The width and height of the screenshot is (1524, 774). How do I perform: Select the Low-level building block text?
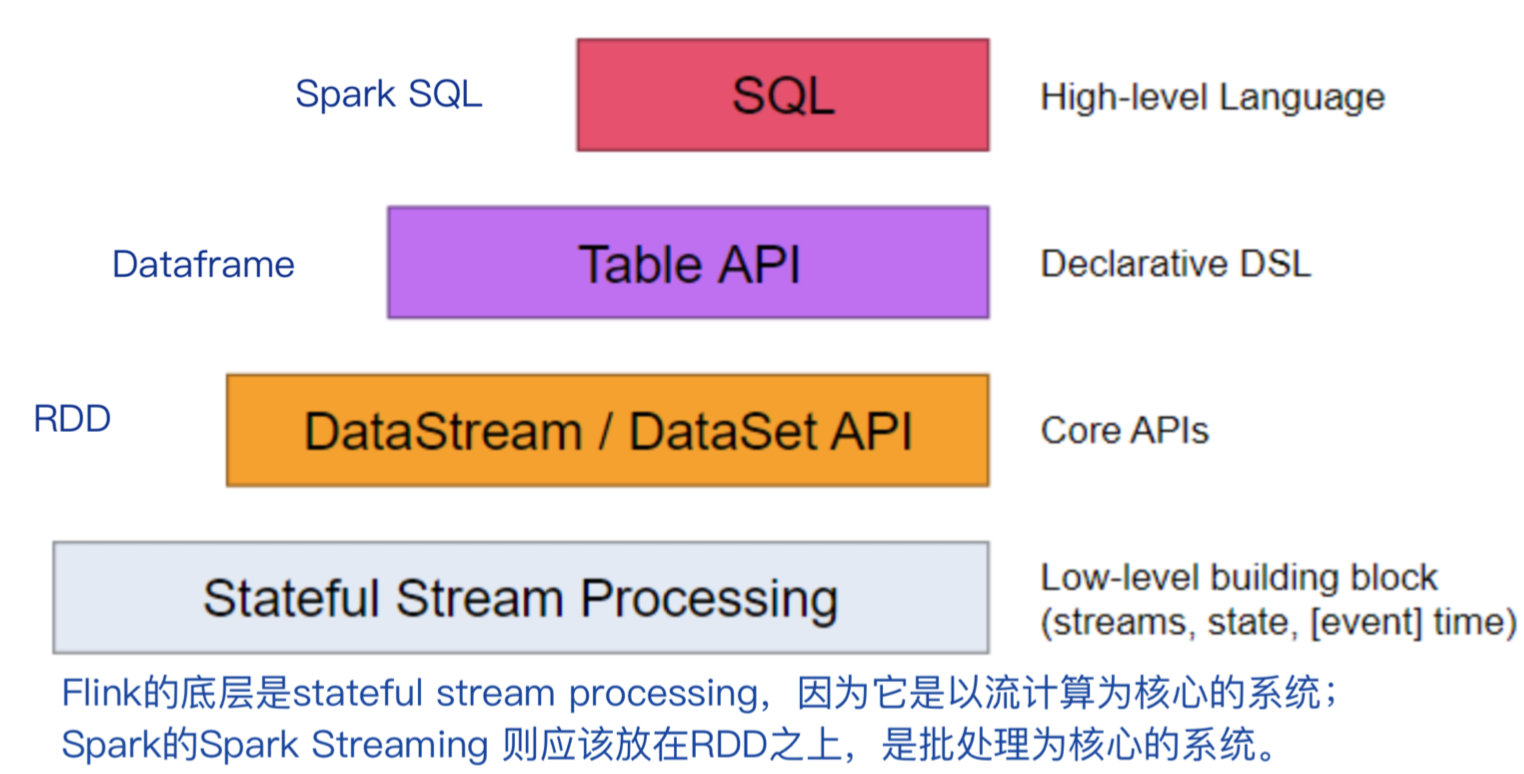click(x=1238, y=578)
